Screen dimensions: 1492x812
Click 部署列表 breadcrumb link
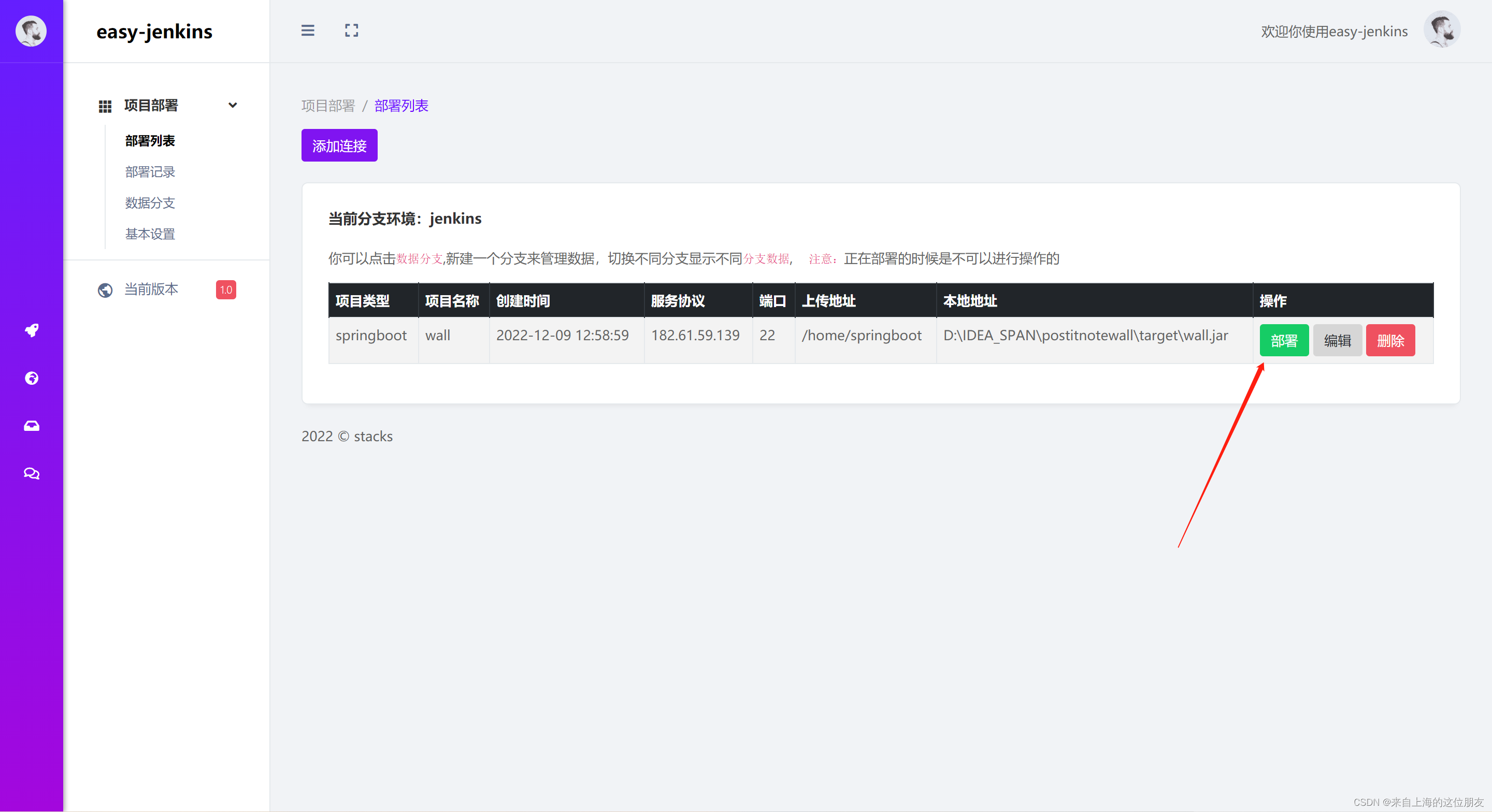pyautogui.click(x=401, y=106)
